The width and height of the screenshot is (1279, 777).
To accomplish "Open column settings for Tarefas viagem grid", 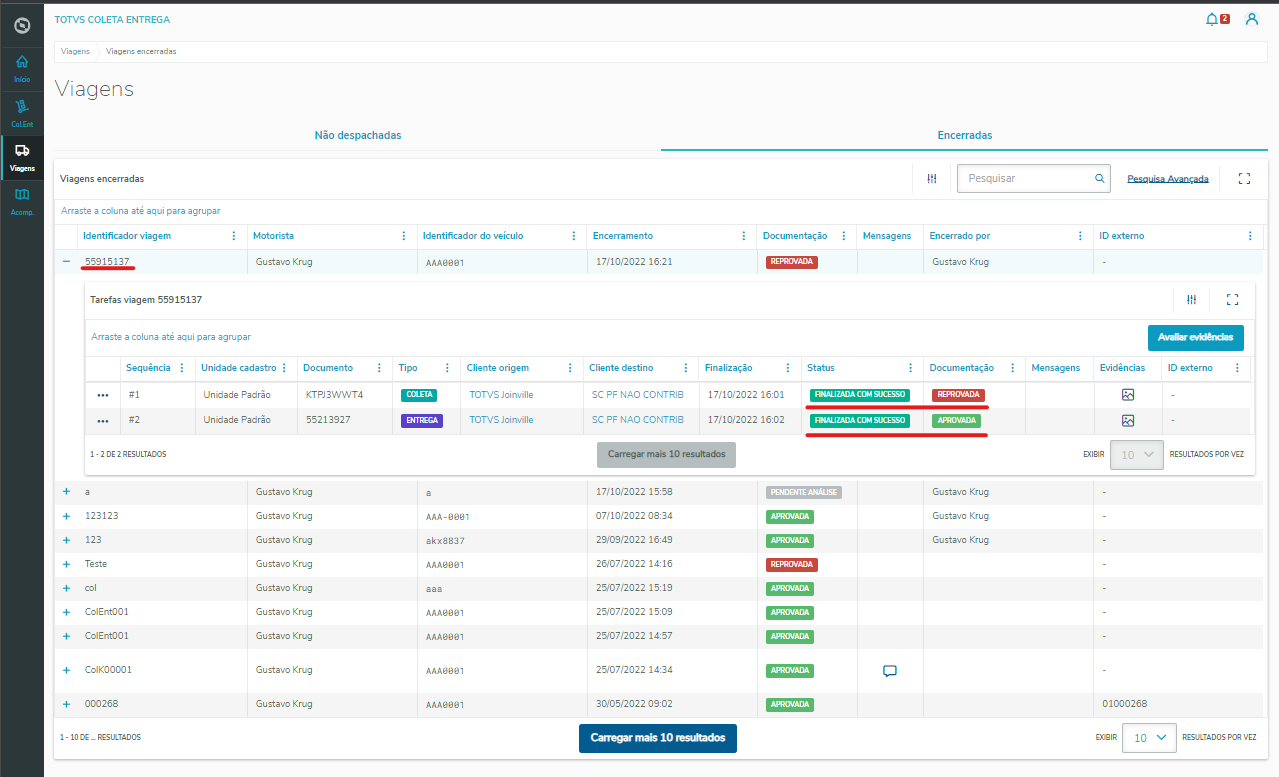I will (1191, 299).
